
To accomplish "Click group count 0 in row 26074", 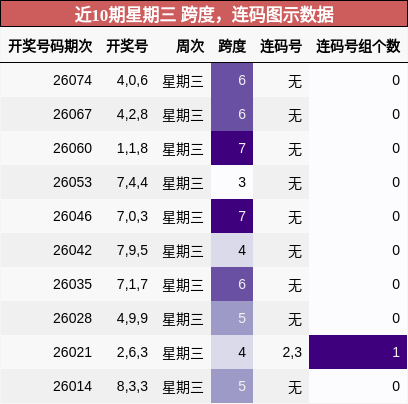I will pyautogui.click(x=396, y=80).
